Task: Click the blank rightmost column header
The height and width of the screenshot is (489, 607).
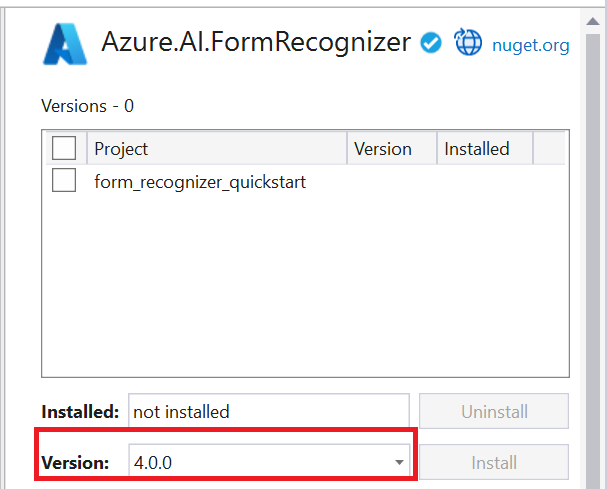Action: click(x=548, y=149)
